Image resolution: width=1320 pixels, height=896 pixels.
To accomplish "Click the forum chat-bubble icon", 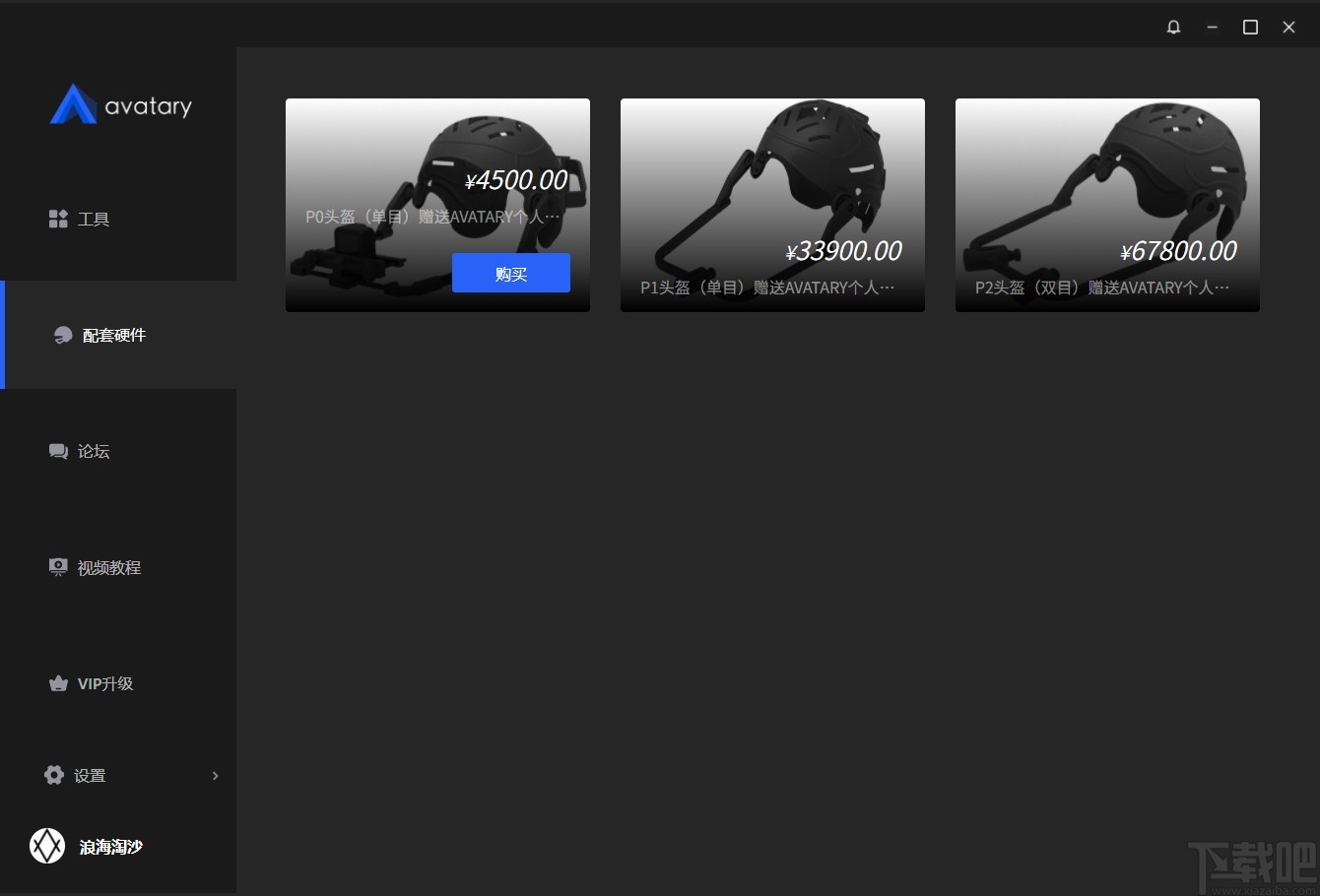I will coord(58,451).
